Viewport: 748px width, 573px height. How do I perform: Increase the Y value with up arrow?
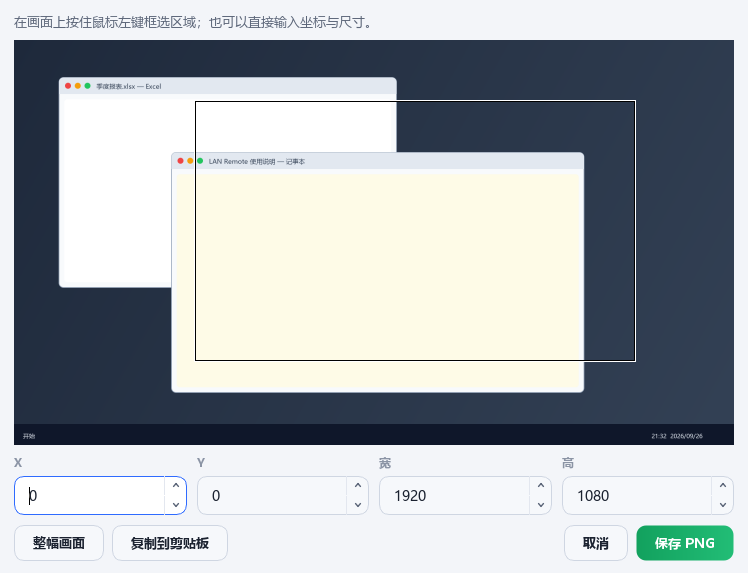click(358, 486)
